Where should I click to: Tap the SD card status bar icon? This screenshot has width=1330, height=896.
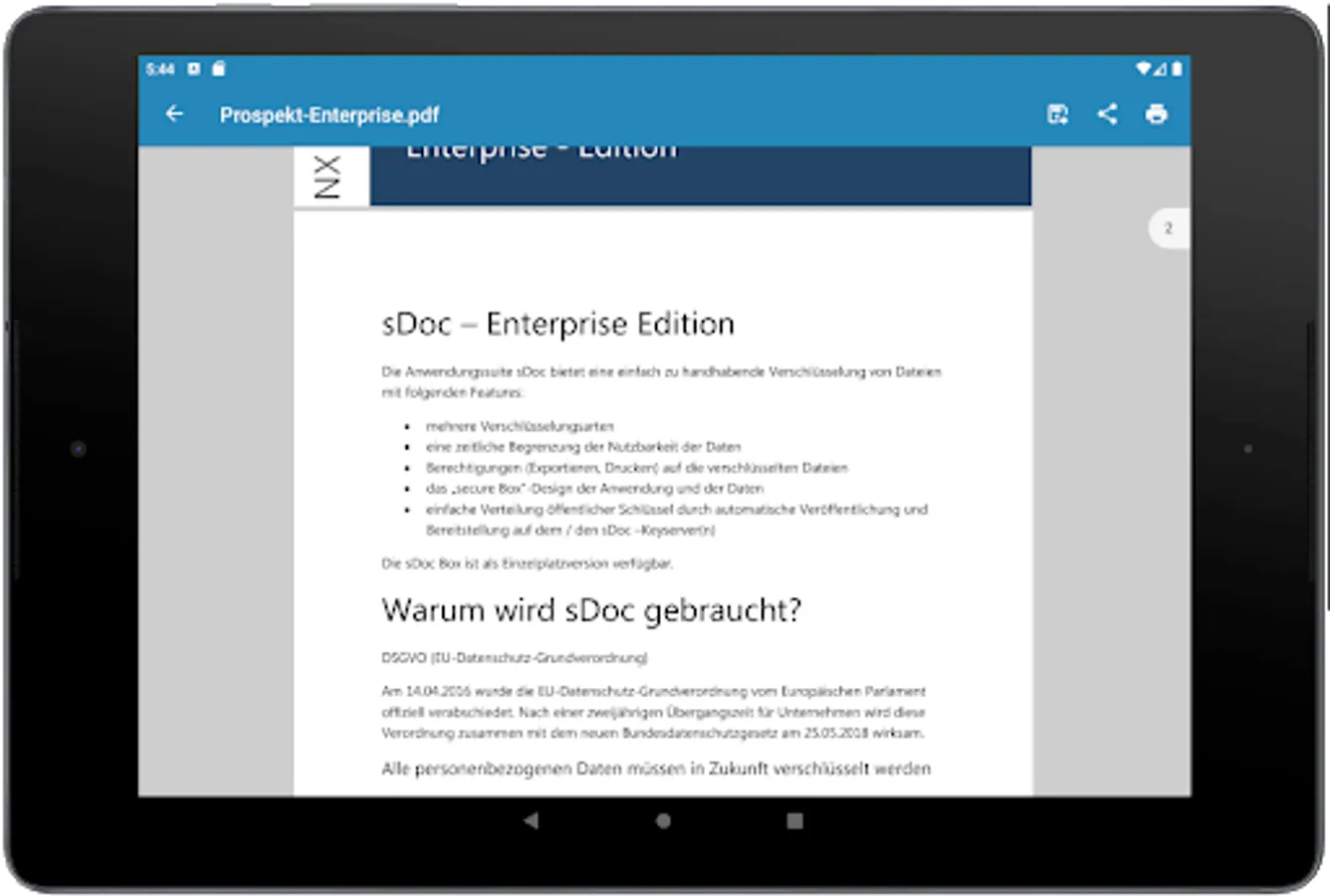(219, 69)
